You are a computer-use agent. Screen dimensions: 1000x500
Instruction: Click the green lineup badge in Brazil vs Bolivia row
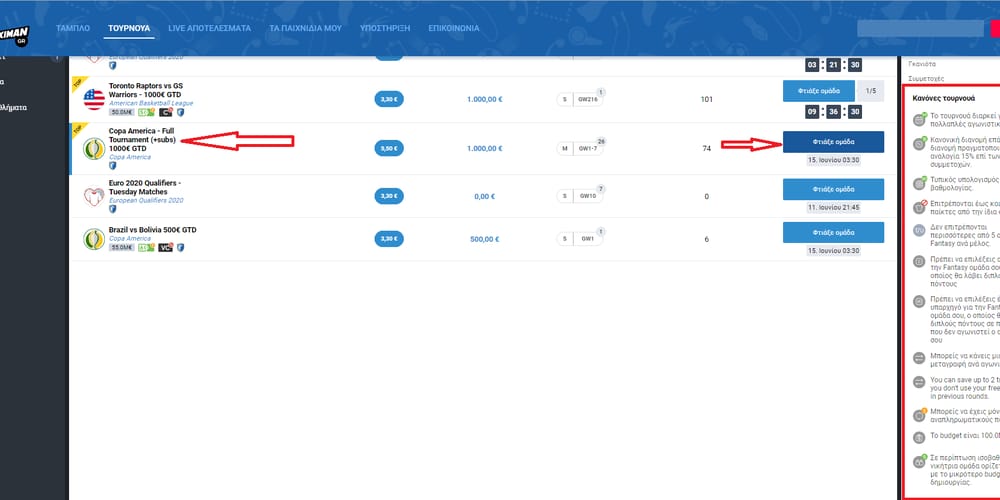point(147,247)
